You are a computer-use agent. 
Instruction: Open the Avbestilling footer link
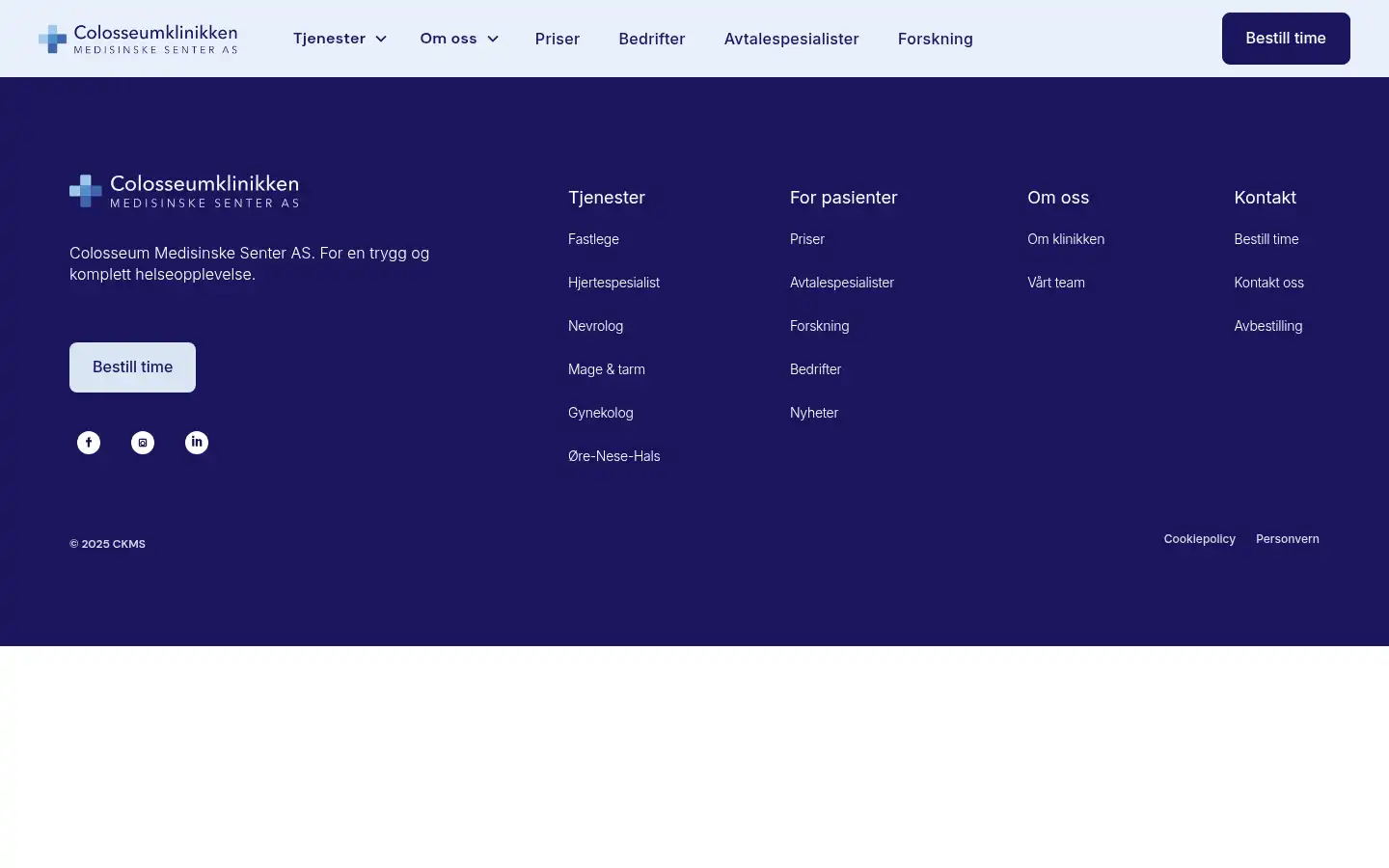[x=1268, y=326]
